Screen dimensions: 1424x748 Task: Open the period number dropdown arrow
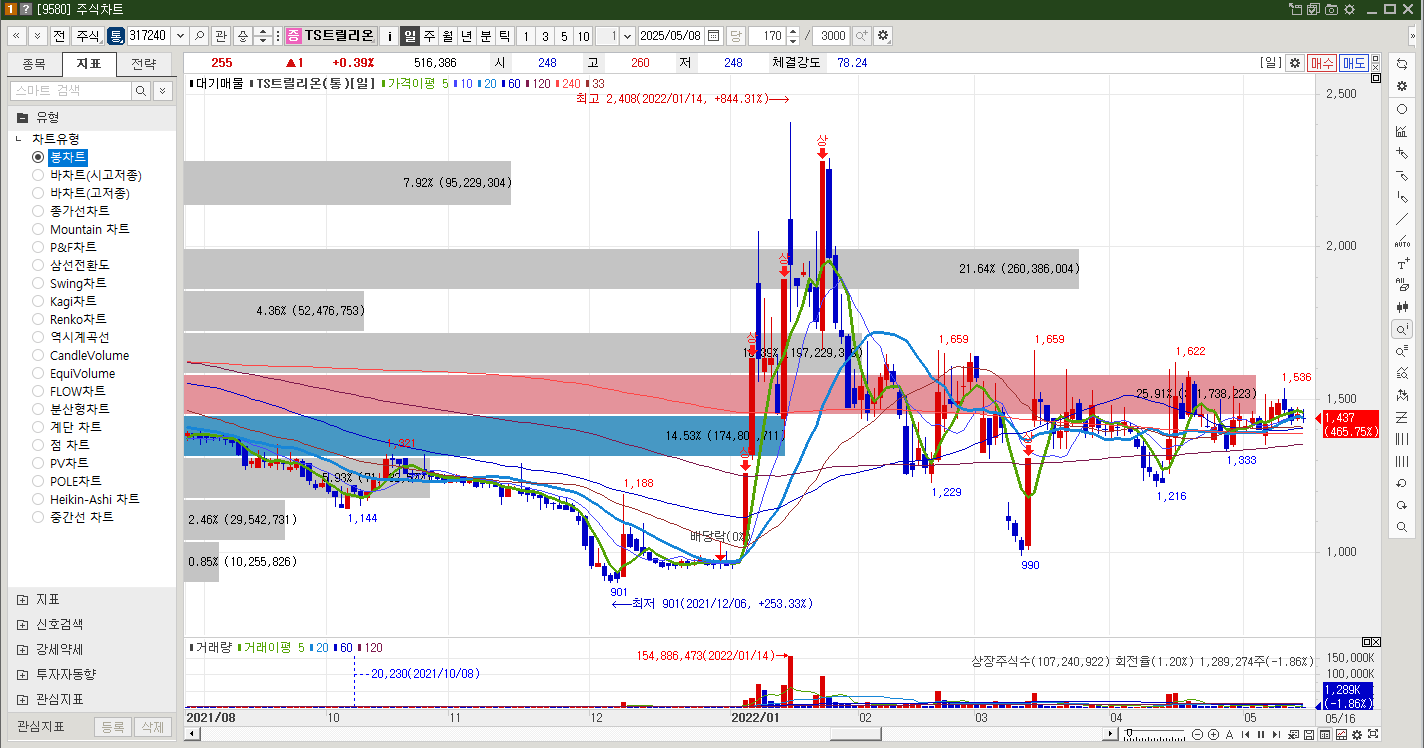(x=627, y=35)
